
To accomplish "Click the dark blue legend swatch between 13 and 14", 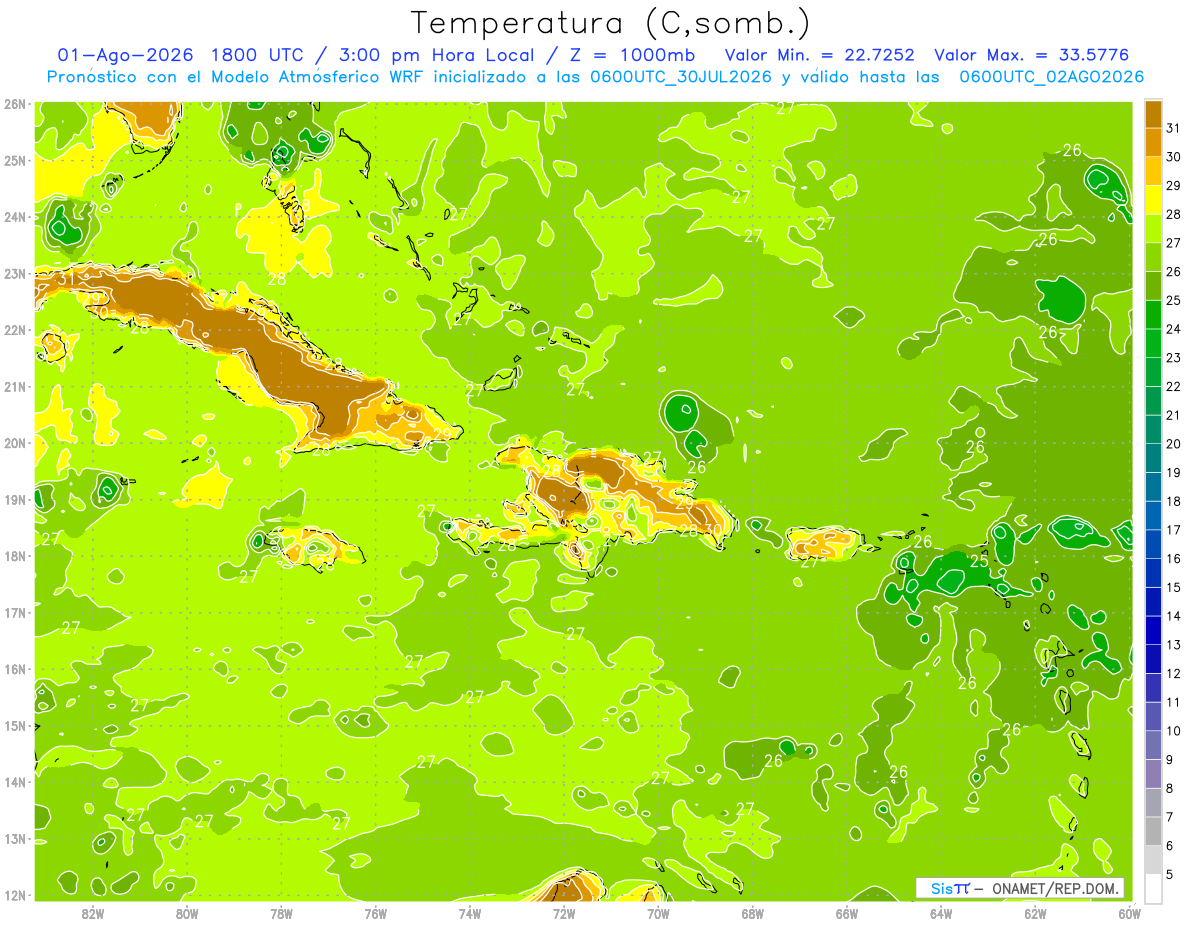I will [1153, 630].
